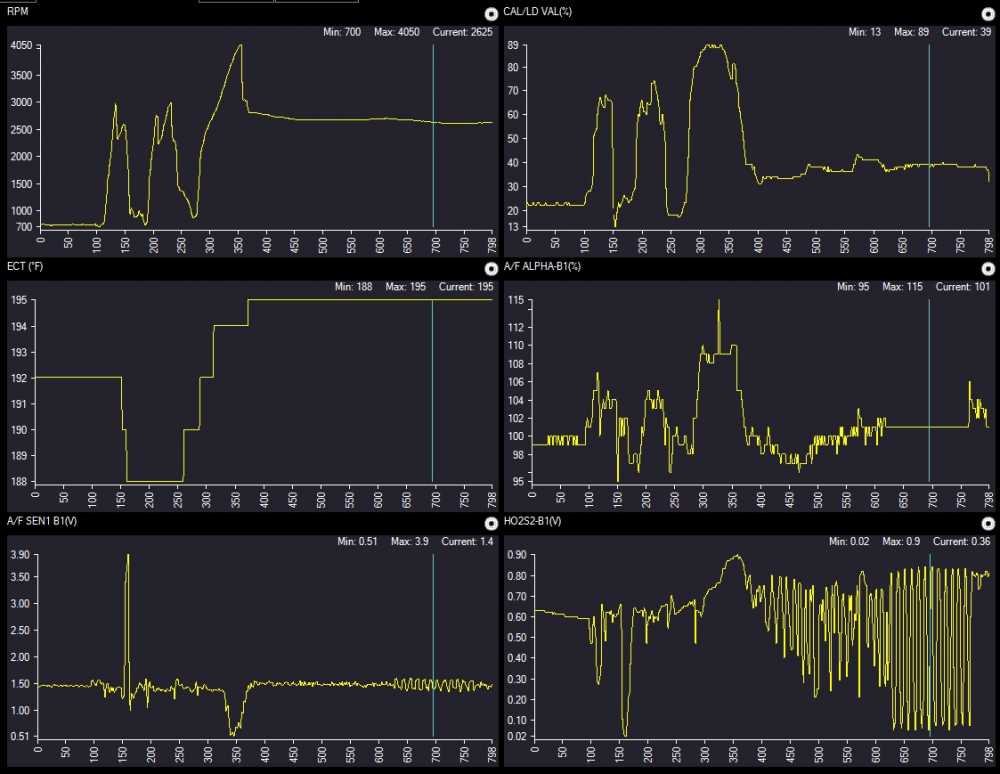
Task: Click the round options icon for RPM graph
Action: point(490,14)
